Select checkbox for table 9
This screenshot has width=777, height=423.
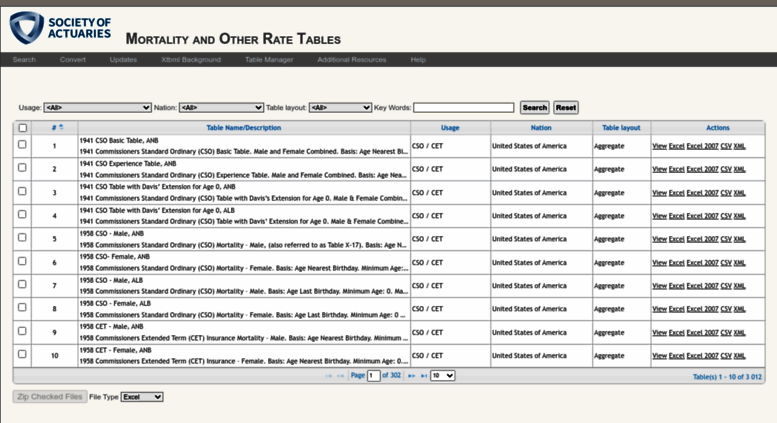[x=22, y=330]
